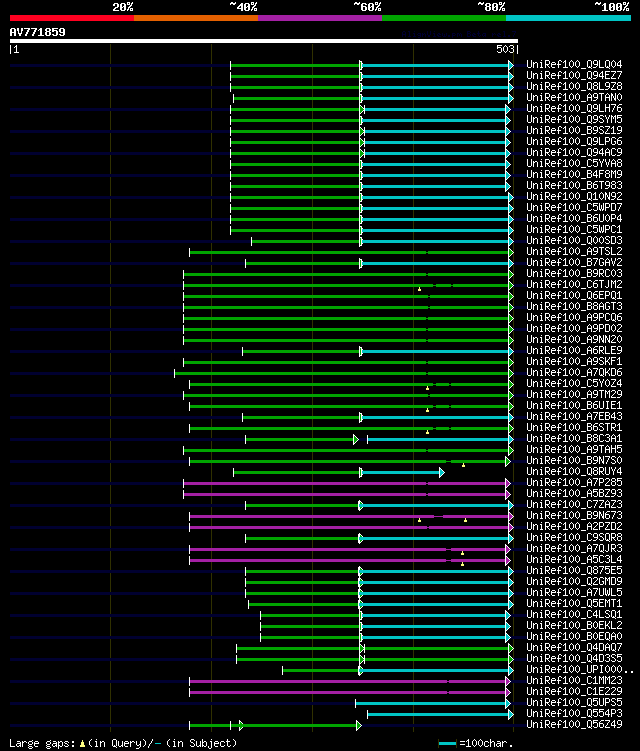
Task: Choose the UniRef100_C5YVA8 hit label
Action: click(574, 163)
